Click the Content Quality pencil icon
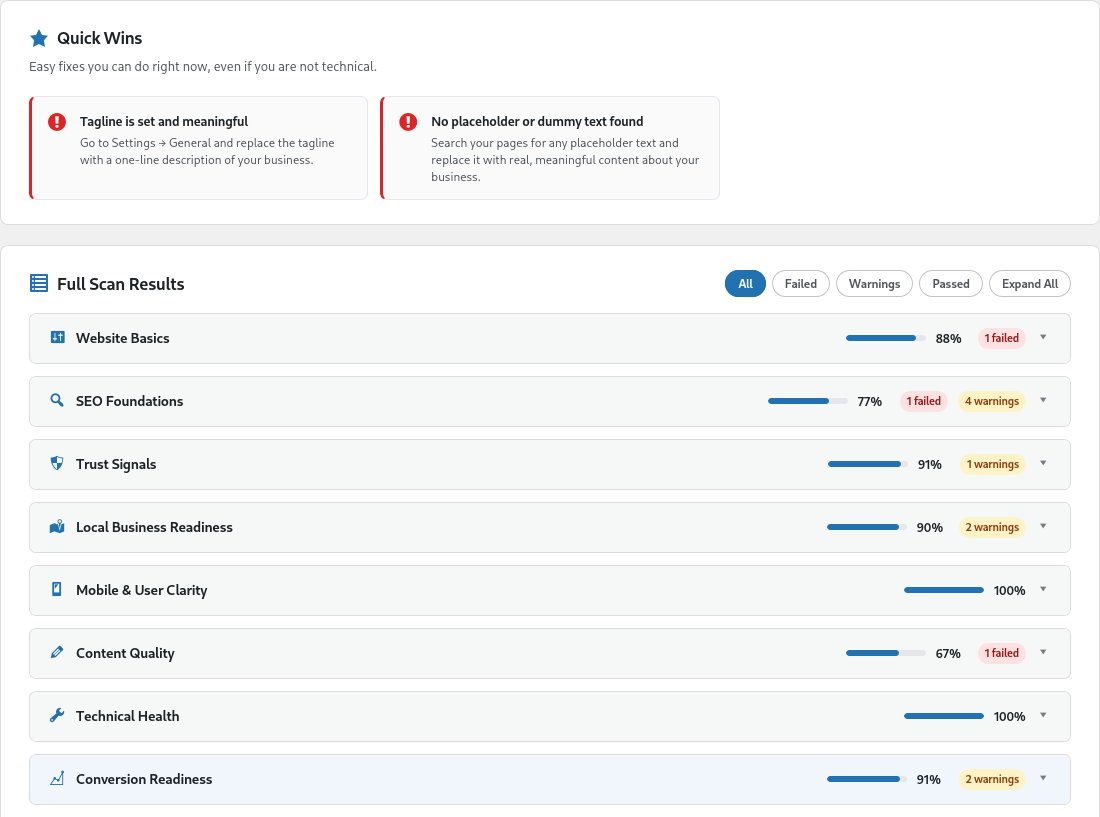Screen dimensions: 1100x817 click(x=57, y=652)
